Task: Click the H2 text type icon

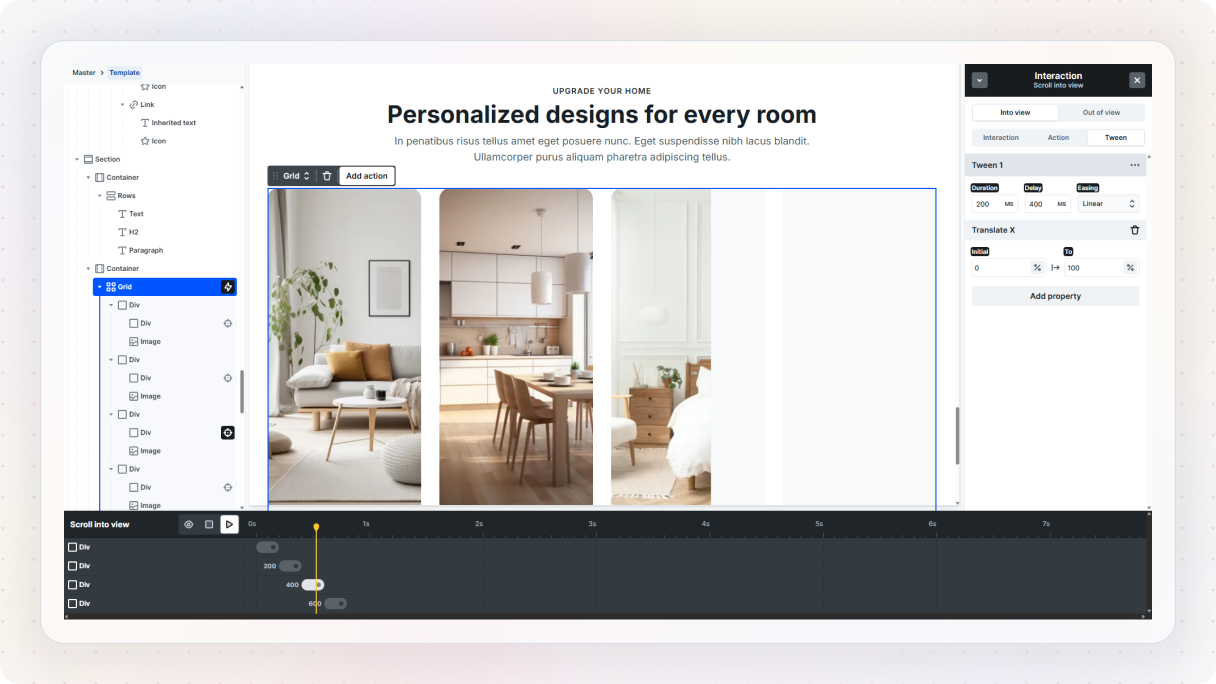Action: tap(122, 232)
